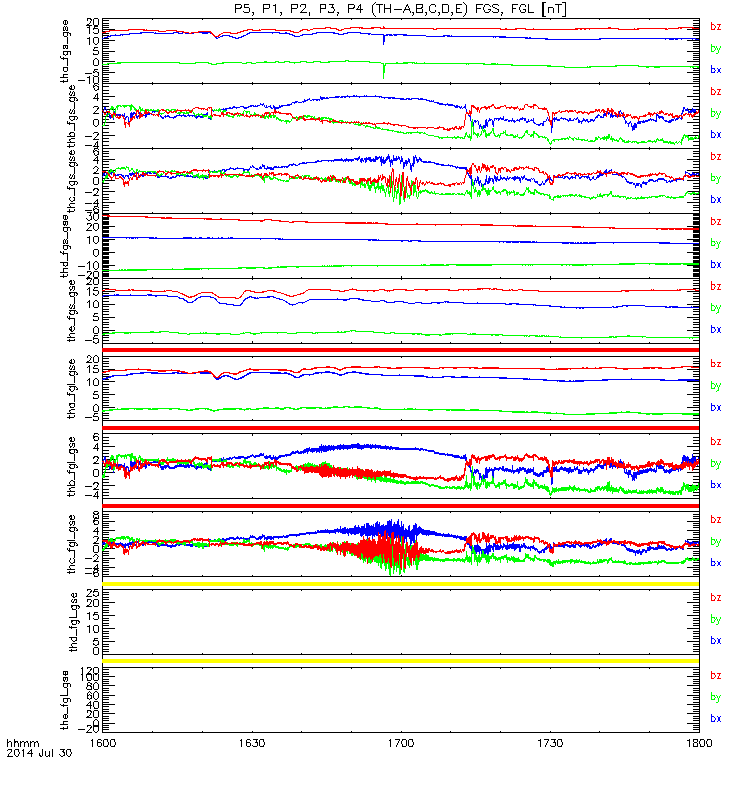Click the by legend of thd_fgs_gse panel

(x=716, y=243)
